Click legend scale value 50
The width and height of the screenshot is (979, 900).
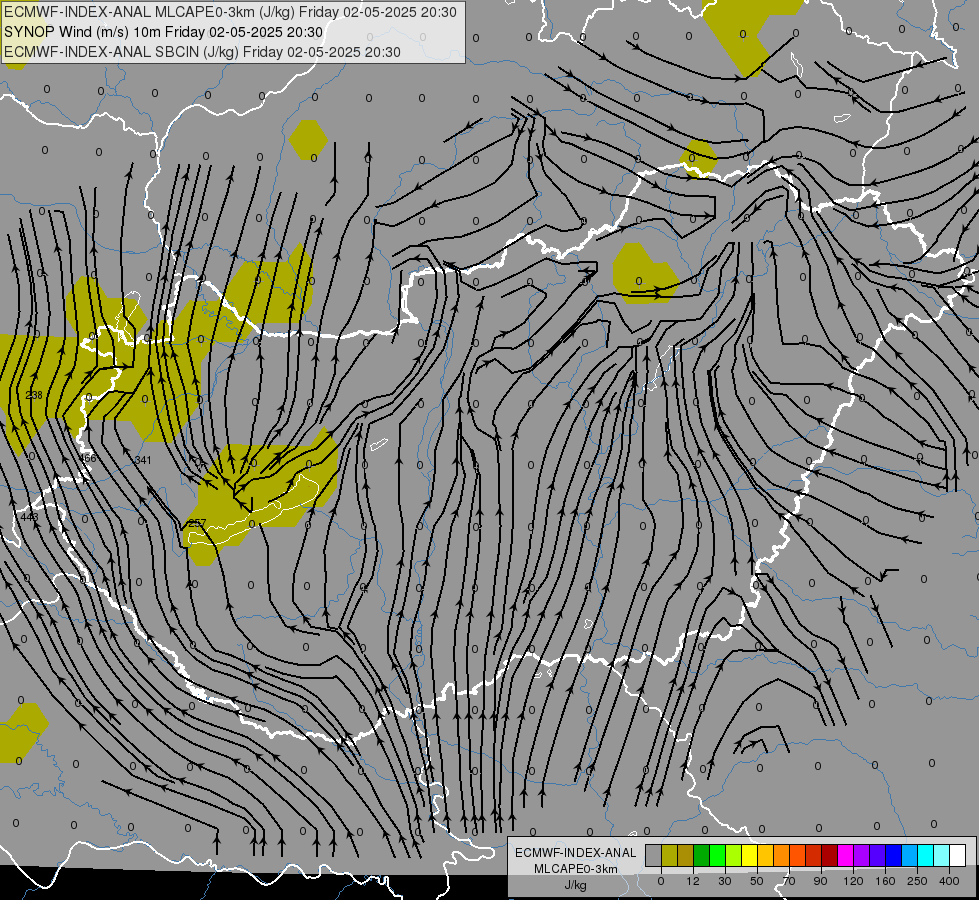(x=757, y=881)
